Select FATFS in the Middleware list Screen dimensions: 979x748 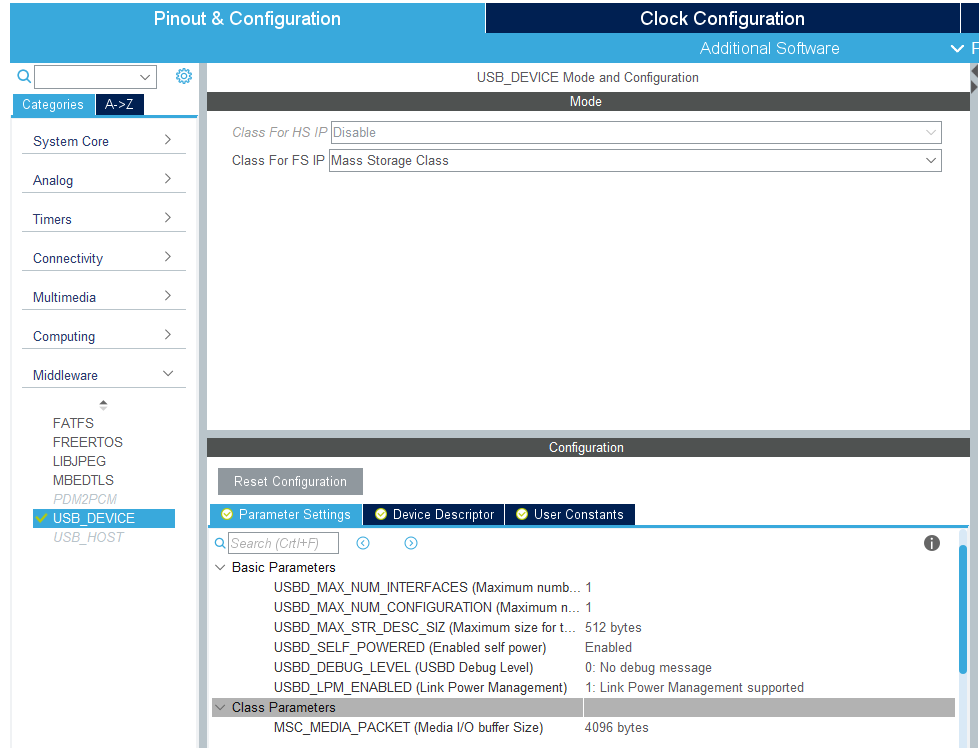(x=73, y=423)
